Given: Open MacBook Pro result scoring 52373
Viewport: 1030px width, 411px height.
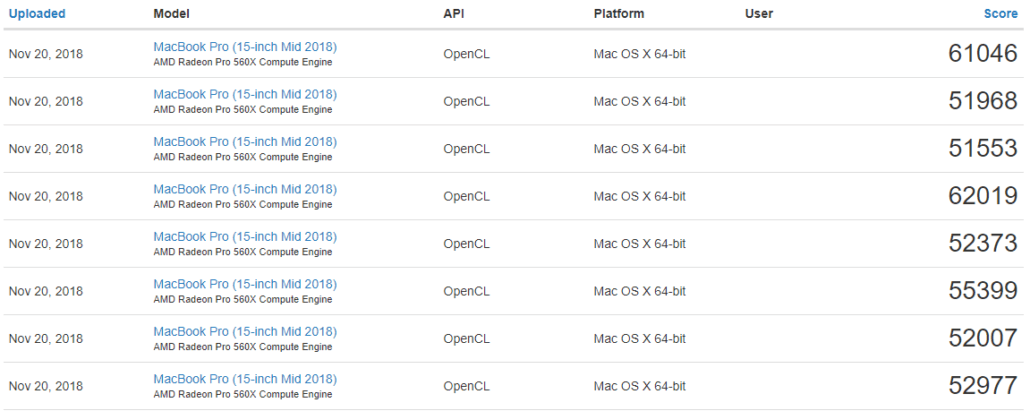Looking at the screenshot, I should tap(245, 236).
